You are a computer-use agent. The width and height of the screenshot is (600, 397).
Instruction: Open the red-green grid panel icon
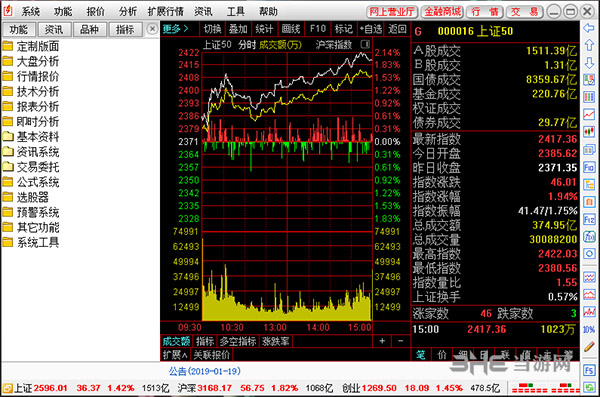[x=589, y=80]
